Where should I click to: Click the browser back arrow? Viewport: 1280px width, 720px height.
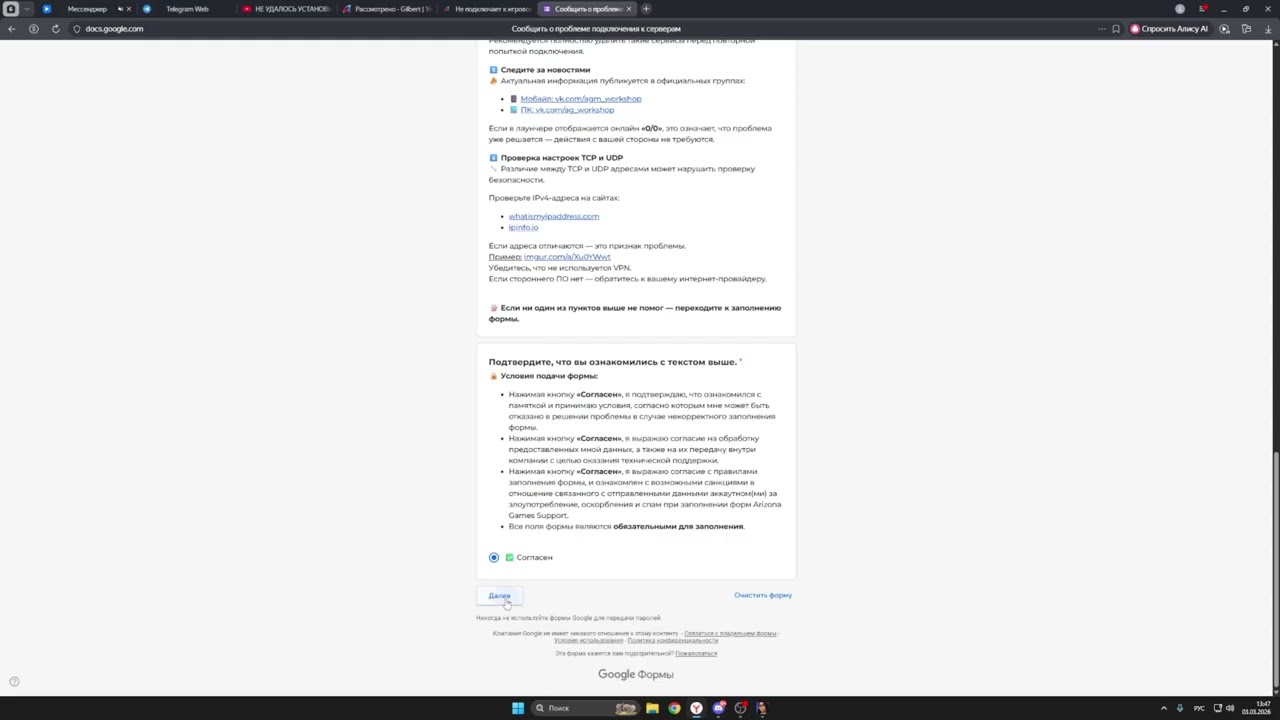12,29
